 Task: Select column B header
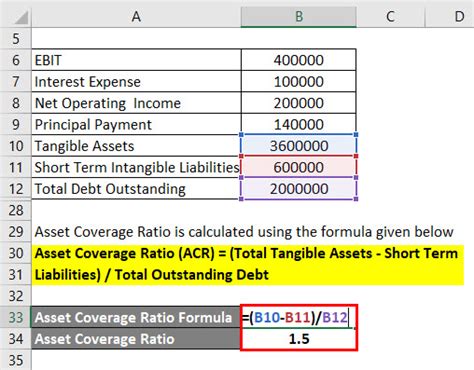pyautogui.click(x=299, y=16)
